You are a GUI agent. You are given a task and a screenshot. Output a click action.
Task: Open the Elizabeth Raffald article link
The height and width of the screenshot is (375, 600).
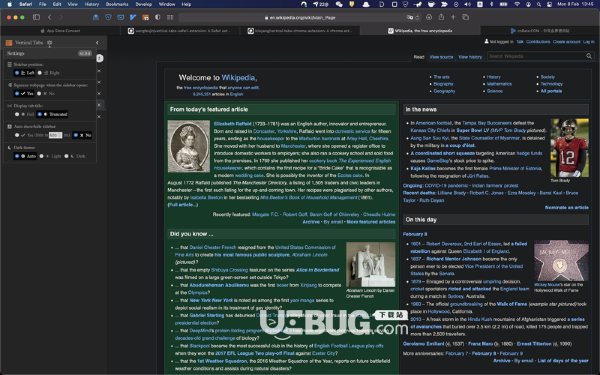click(233, 124)
